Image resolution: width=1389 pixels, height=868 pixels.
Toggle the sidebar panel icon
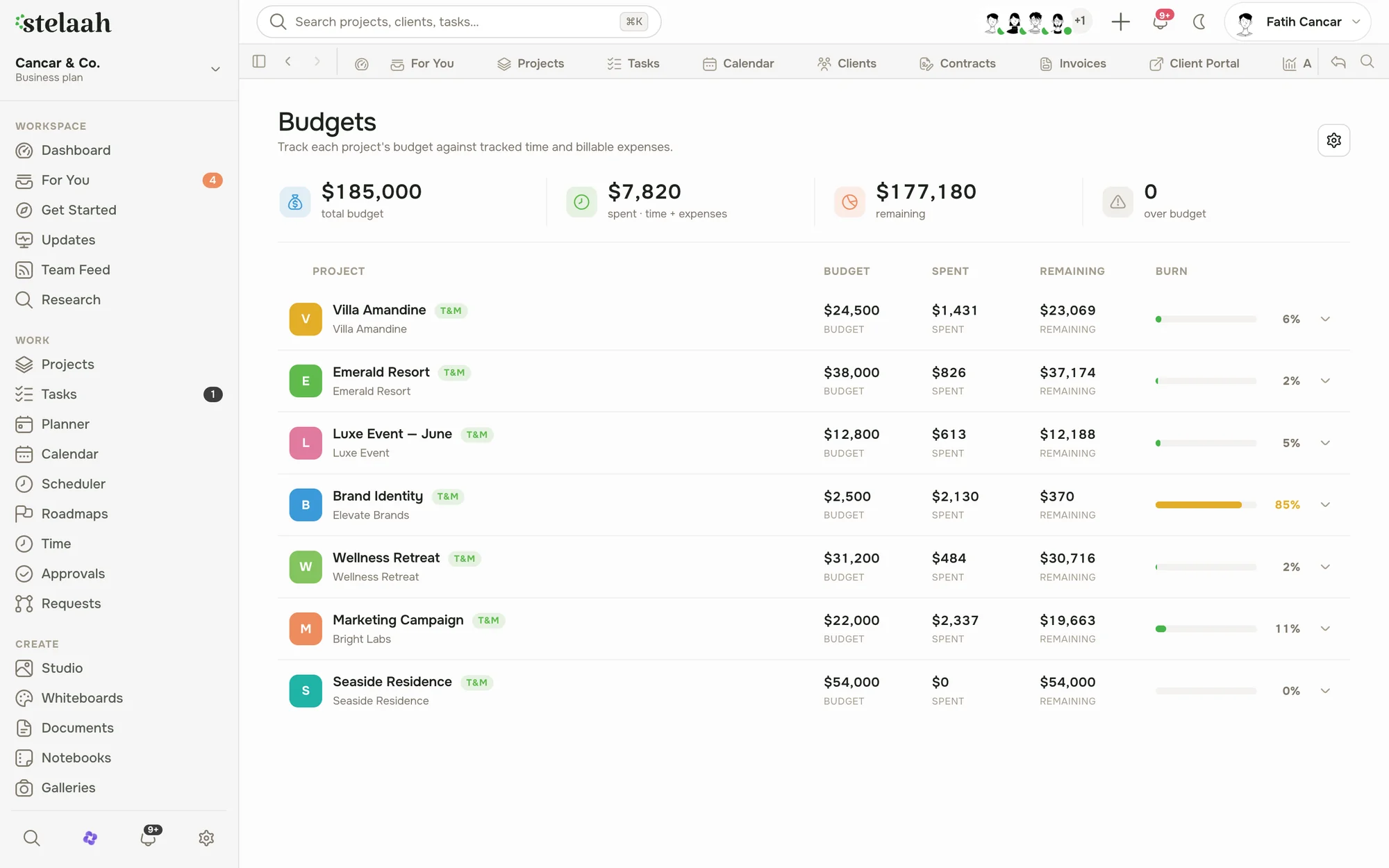(259, 62)
